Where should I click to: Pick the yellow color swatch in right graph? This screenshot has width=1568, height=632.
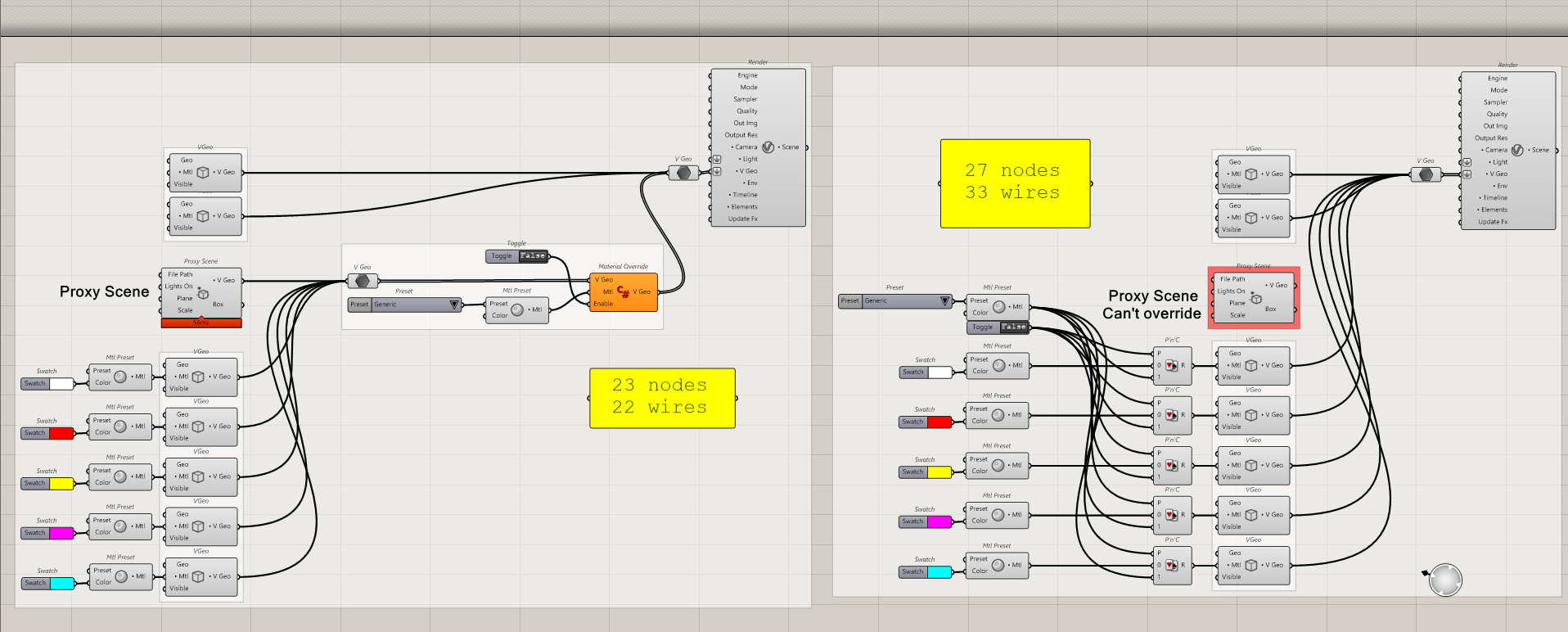click(939, 472)
